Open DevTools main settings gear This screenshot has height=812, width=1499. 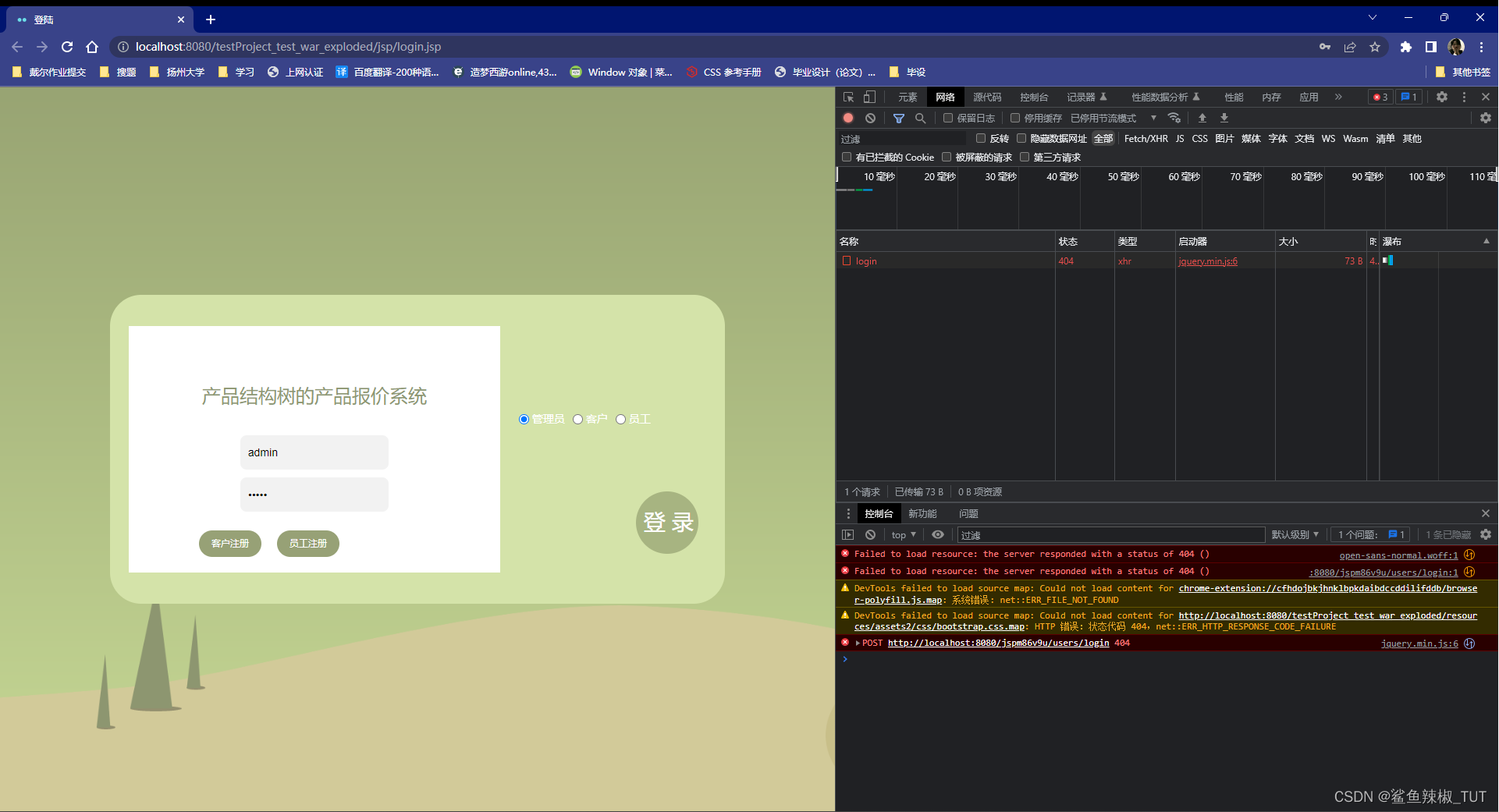pos(1442,97)
